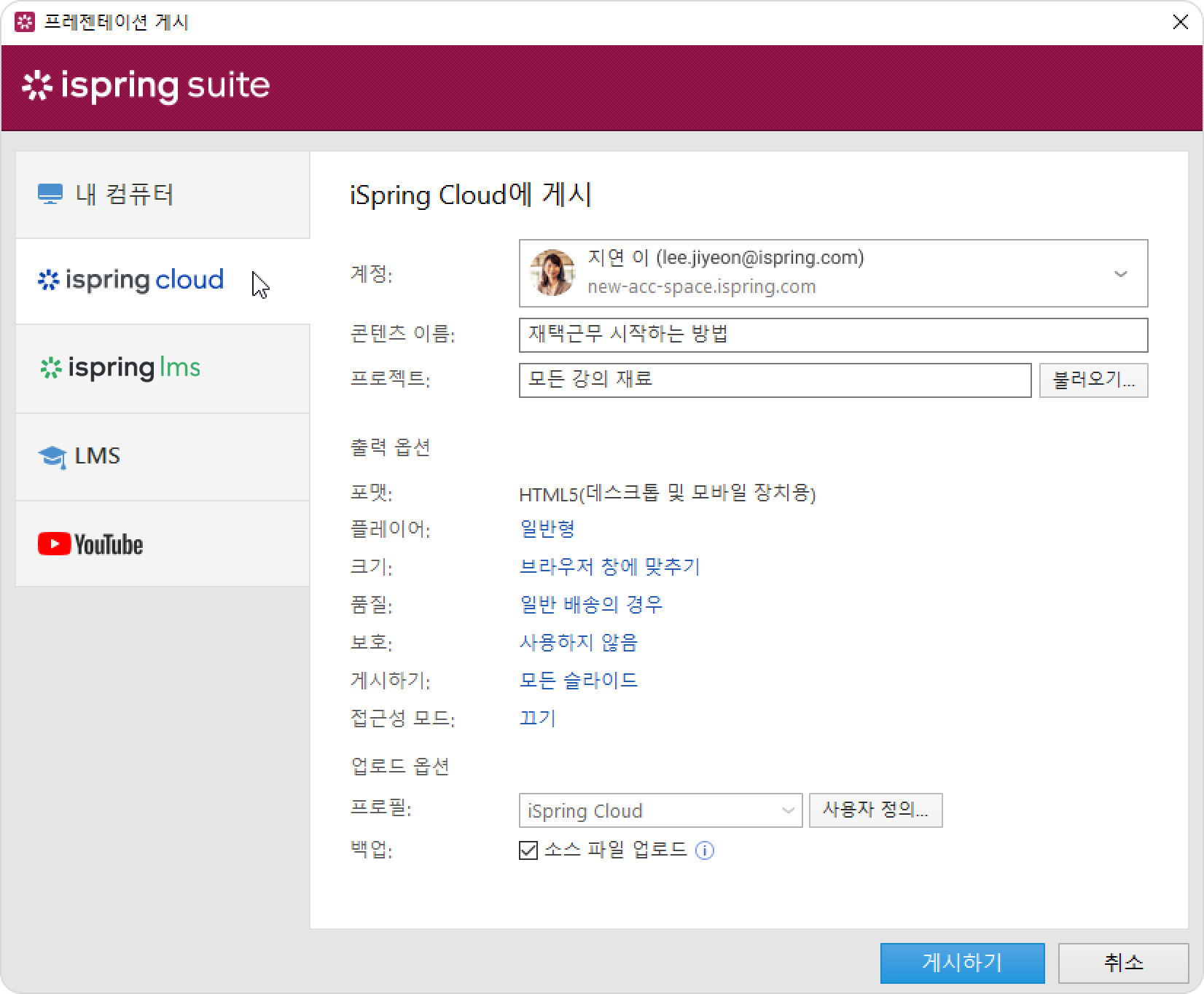
Task: Switch to the iSpring Cloud tab
Action: (x=163, y=281)
